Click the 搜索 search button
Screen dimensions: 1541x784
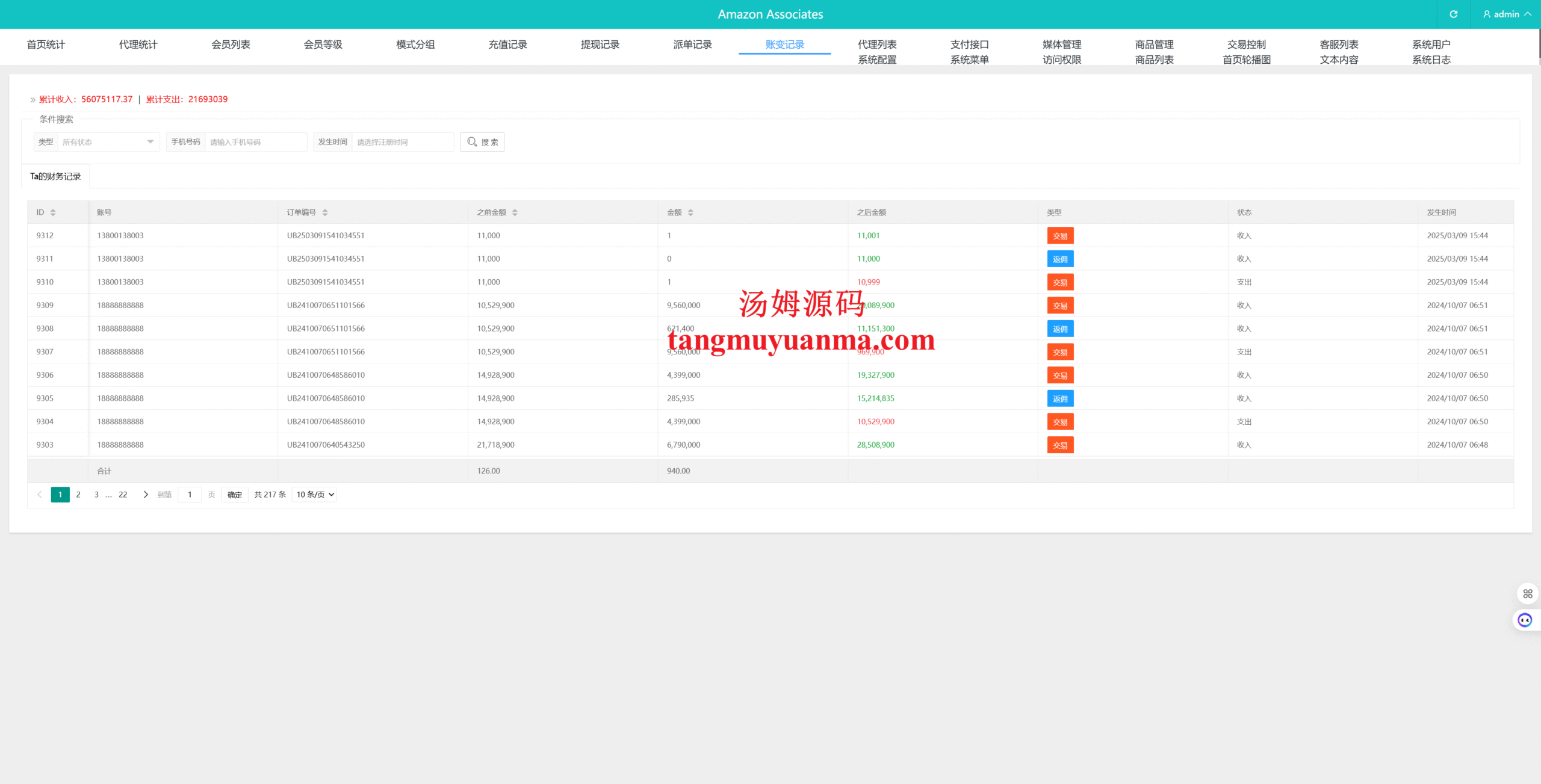click(482, 142)
